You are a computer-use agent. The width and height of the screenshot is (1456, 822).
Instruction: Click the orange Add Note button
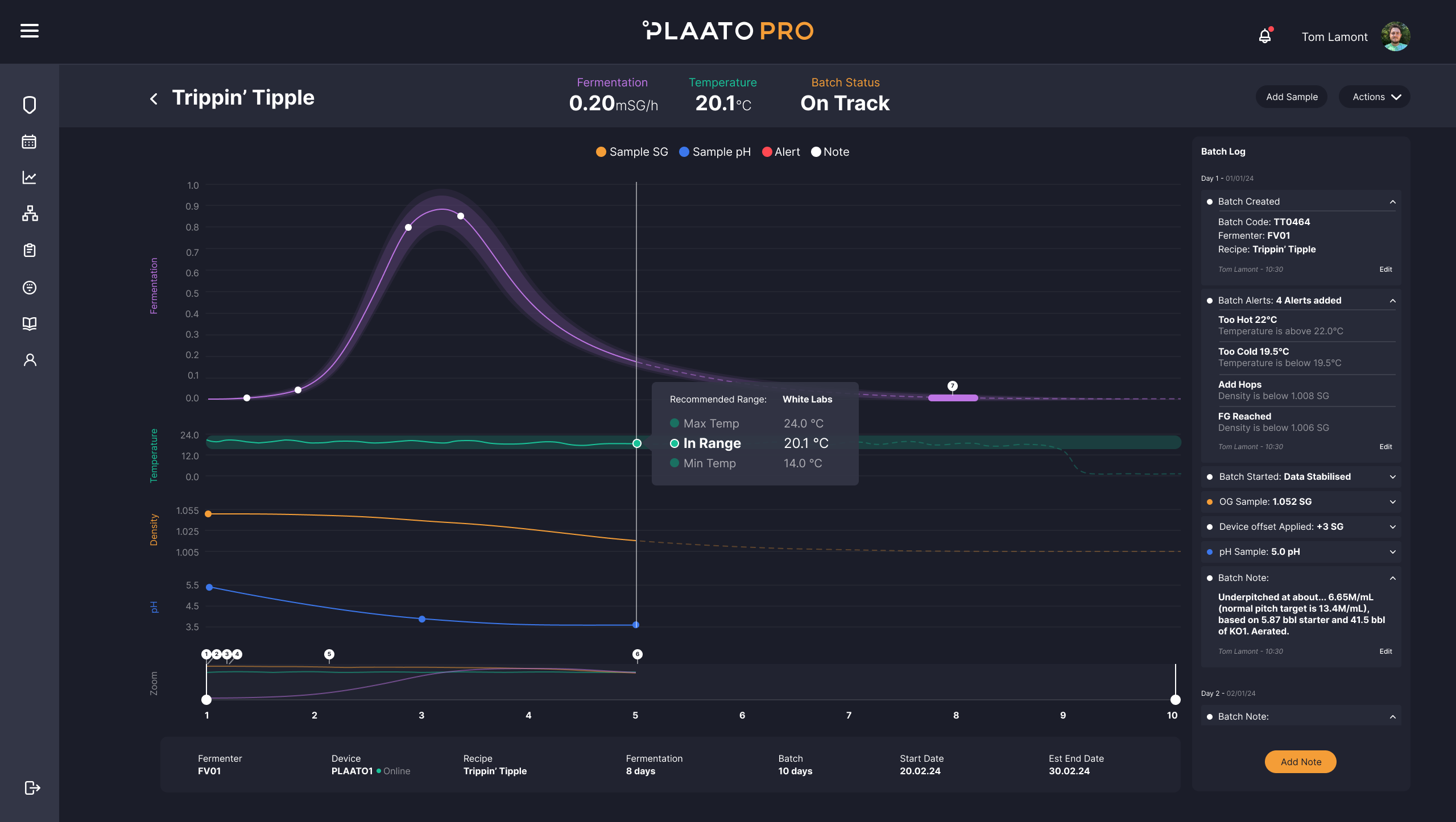click(x=1300, y=762)
